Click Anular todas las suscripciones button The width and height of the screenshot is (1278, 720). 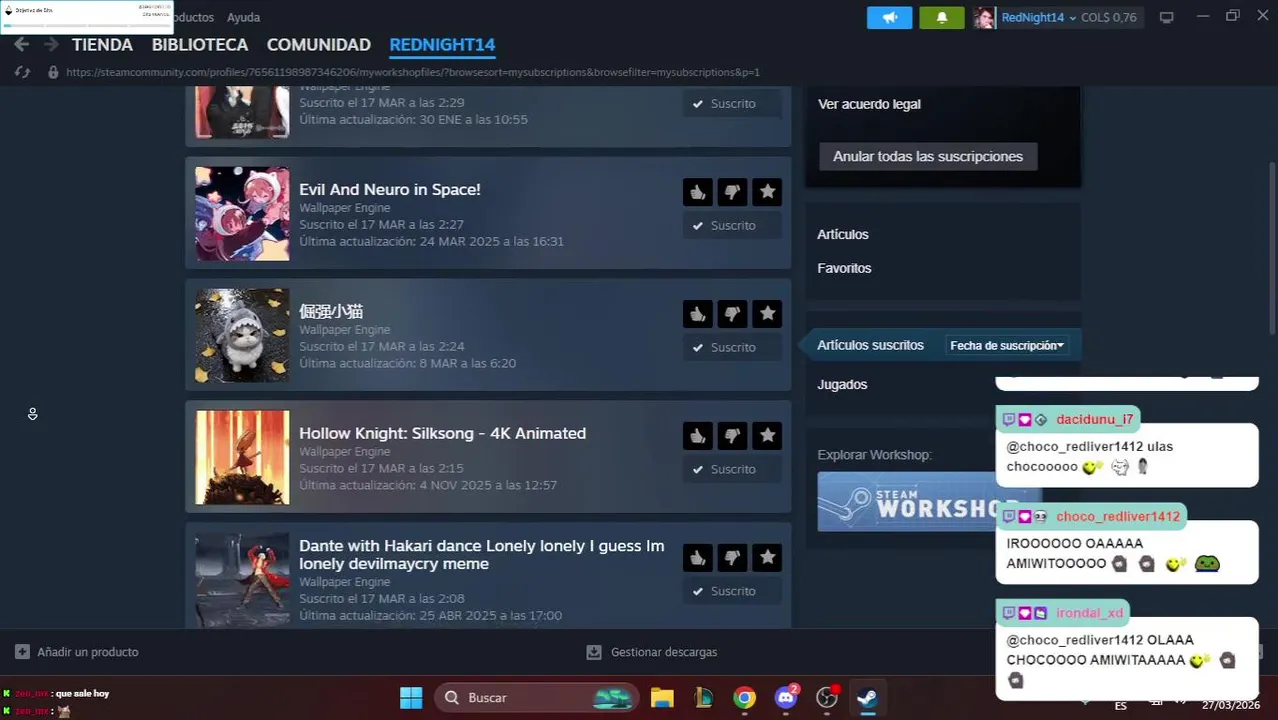(x=928, y=156)
